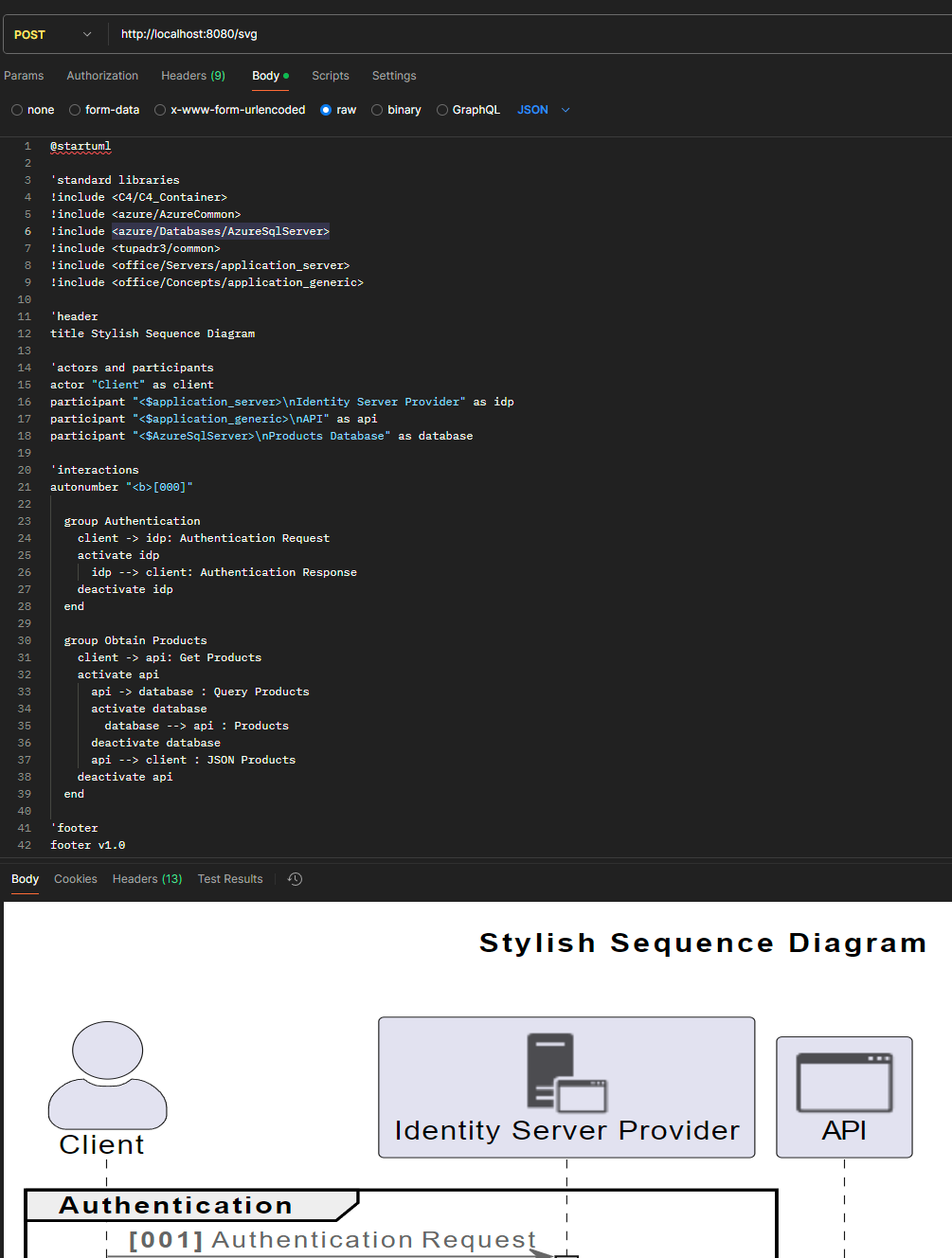The width and height of the screenshot is (952, 1258).
Task: Open the POST method dropdown
Action: (x=54, y=34)
